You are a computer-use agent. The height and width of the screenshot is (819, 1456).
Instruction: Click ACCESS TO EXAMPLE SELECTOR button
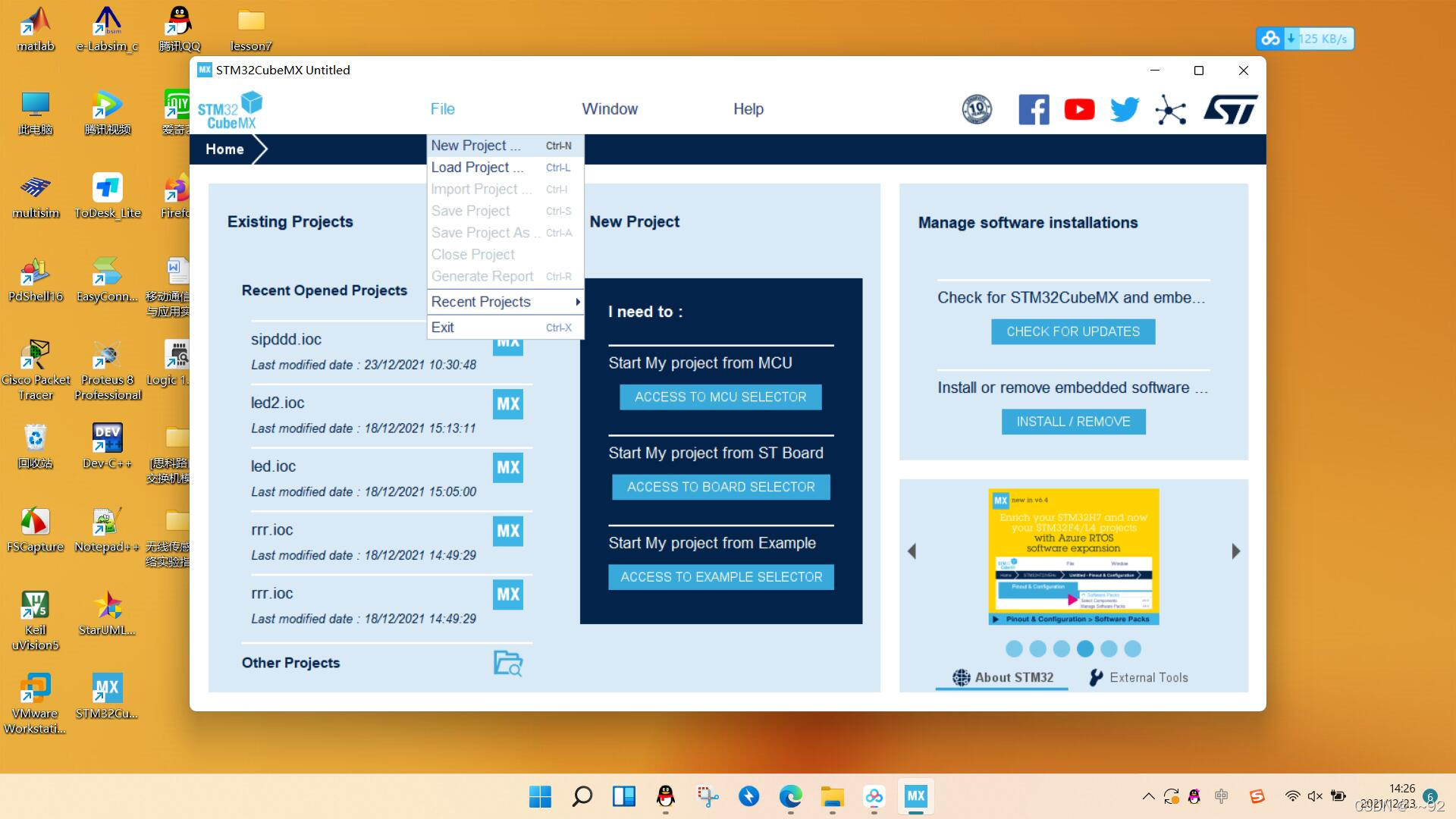[721, 577]
